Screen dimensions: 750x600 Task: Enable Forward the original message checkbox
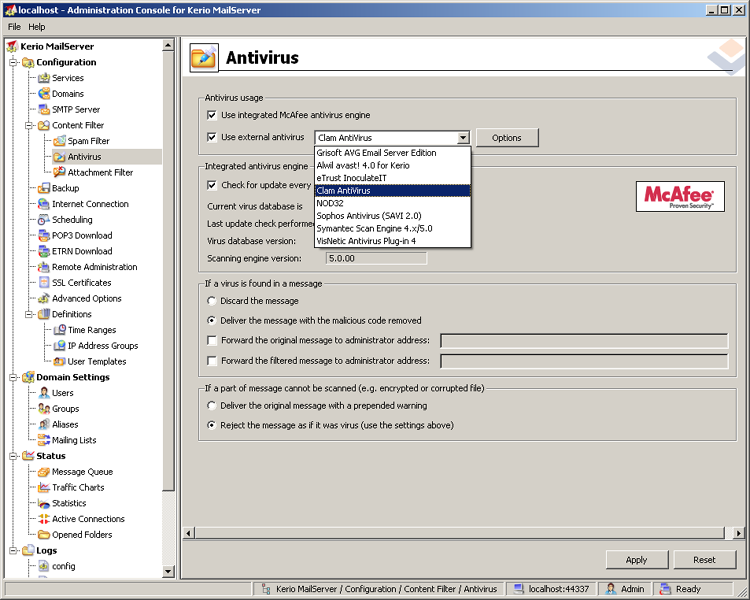(x=211, y=340)
